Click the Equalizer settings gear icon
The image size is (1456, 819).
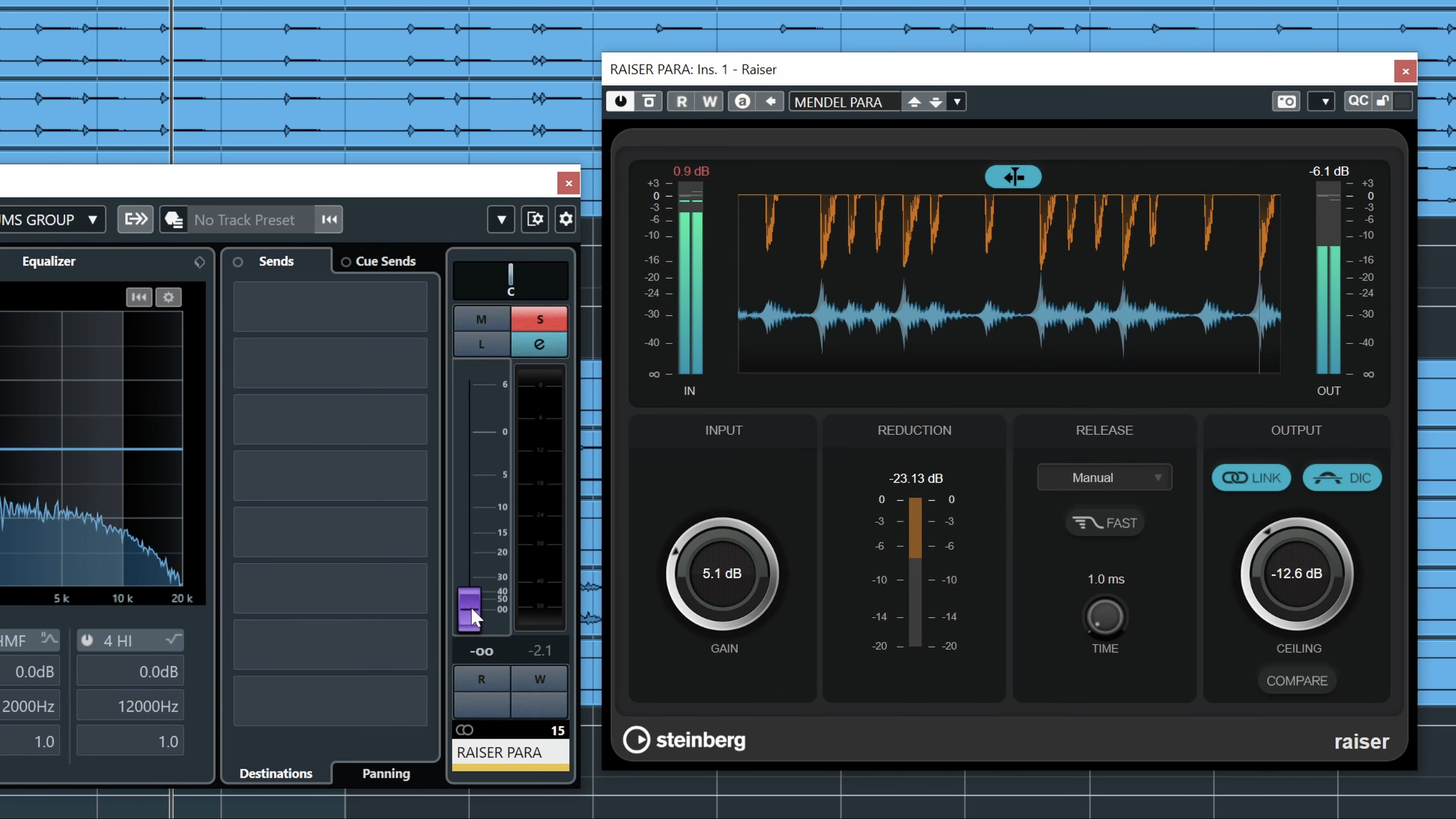168,297
